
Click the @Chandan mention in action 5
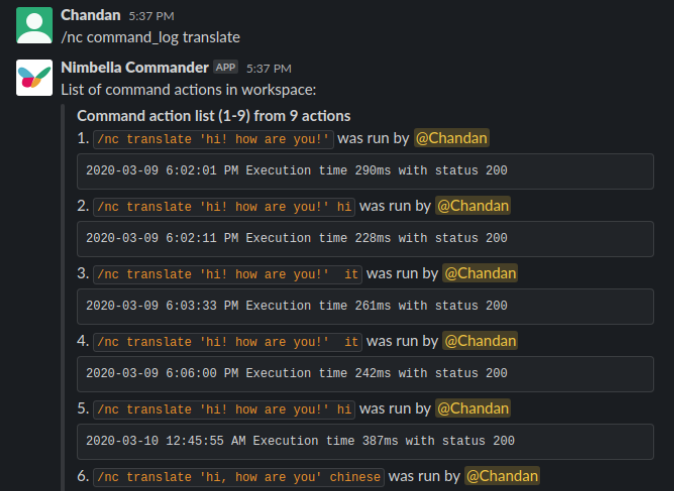click(473, 408)
